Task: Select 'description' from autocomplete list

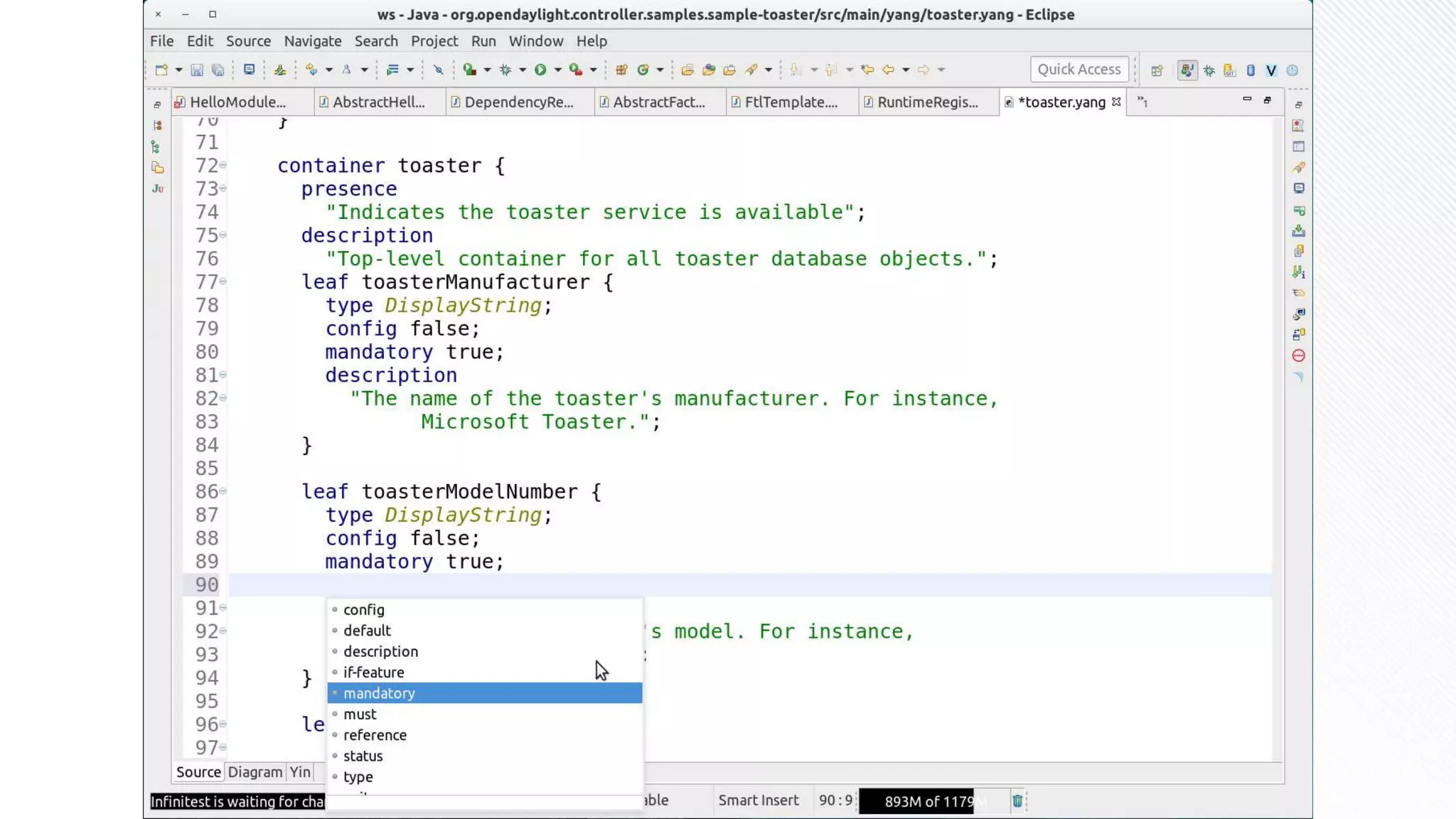Action: pos(380,651)
